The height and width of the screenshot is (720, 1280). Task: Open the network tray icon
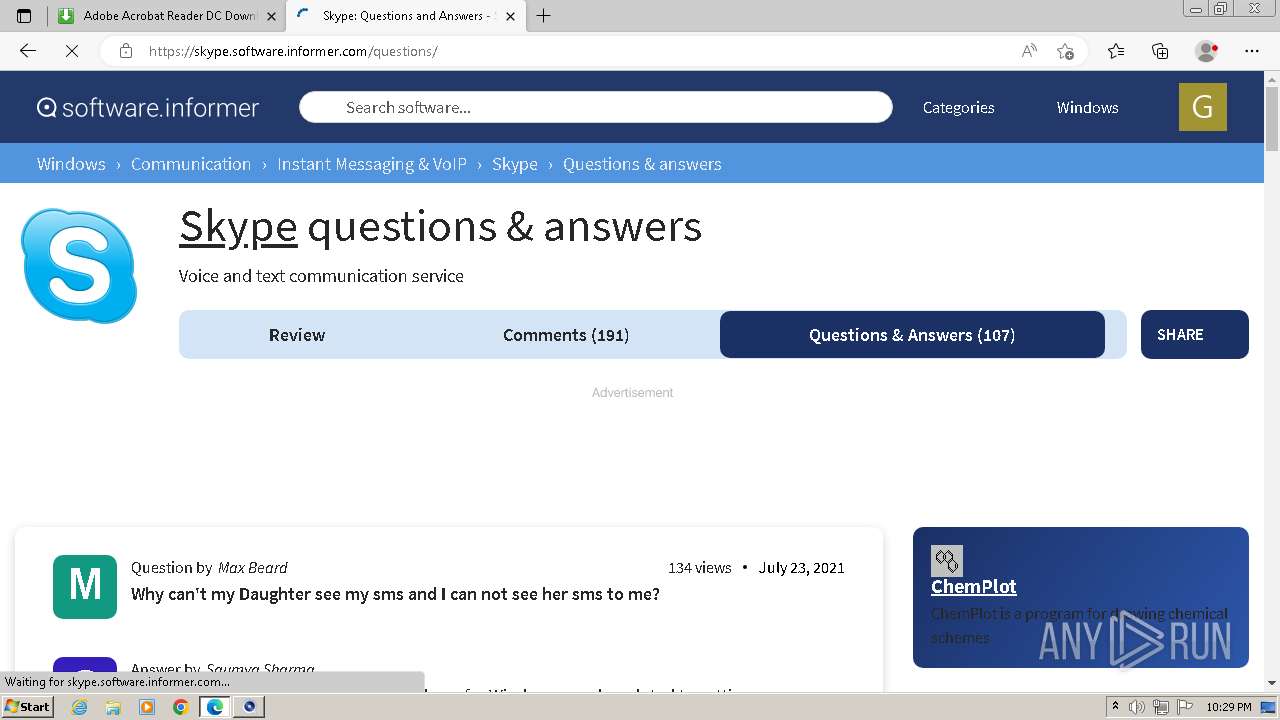[x=1161, y=707]
